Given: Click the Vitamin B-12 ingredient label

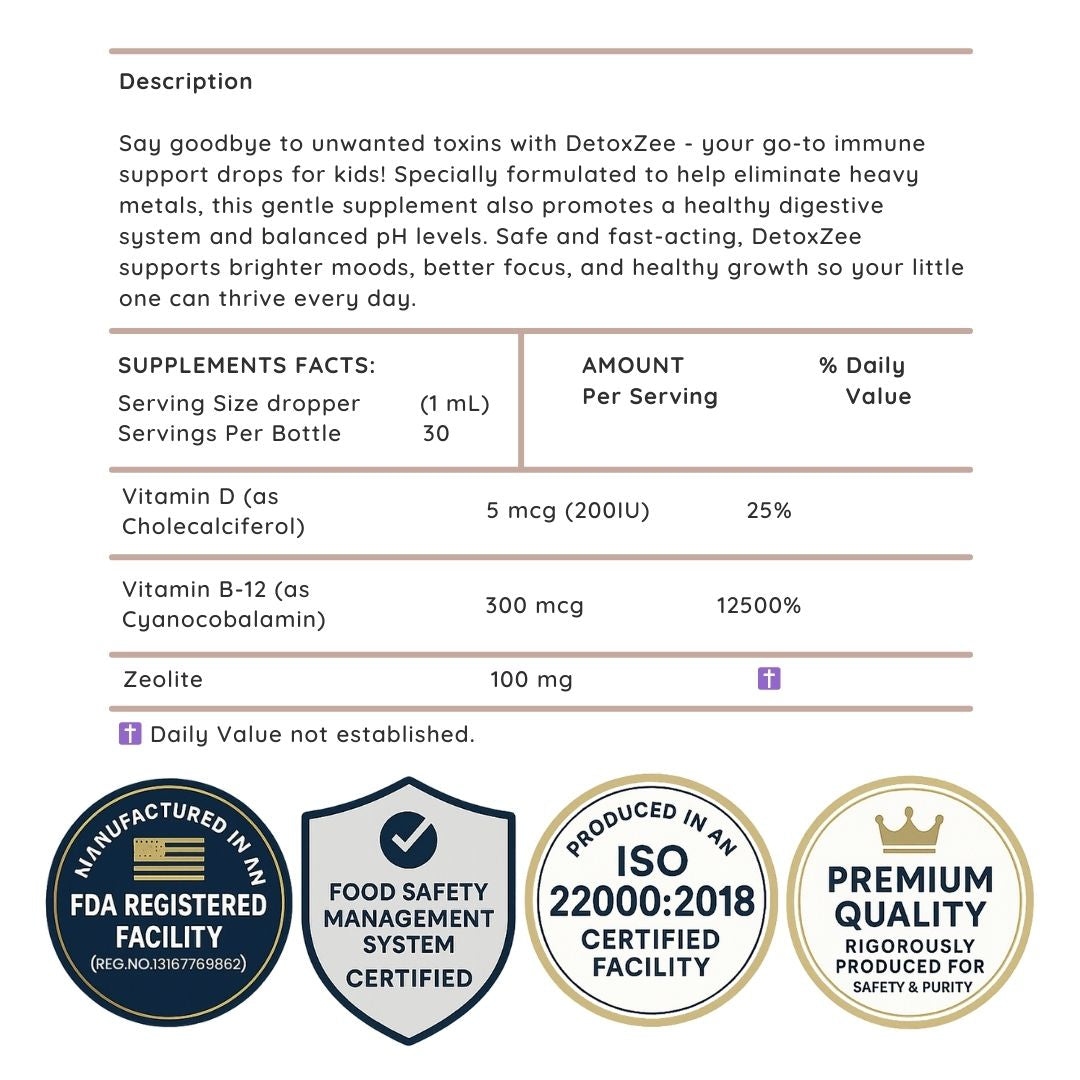Looking at the screenshot, I should [x=223, y=605].
